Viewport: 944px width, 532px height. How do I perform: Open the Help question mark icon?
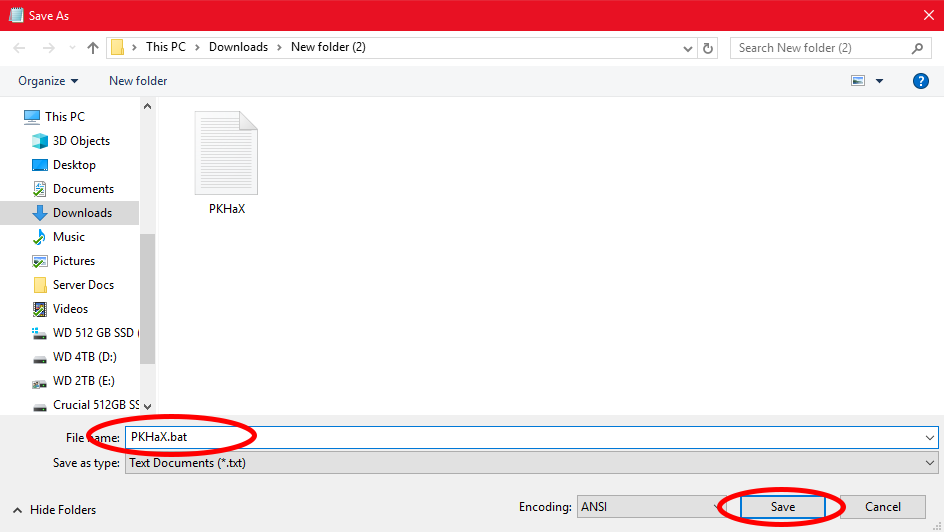(921, 81)
